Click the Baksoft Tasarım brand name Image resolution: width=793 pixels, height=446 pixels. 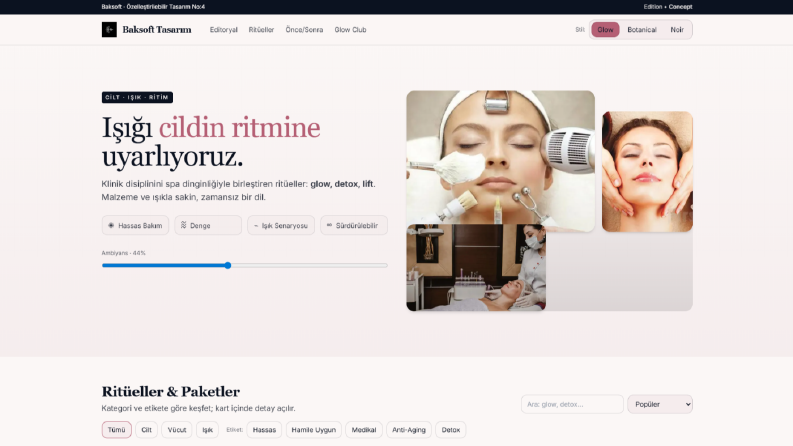(157, 29)
